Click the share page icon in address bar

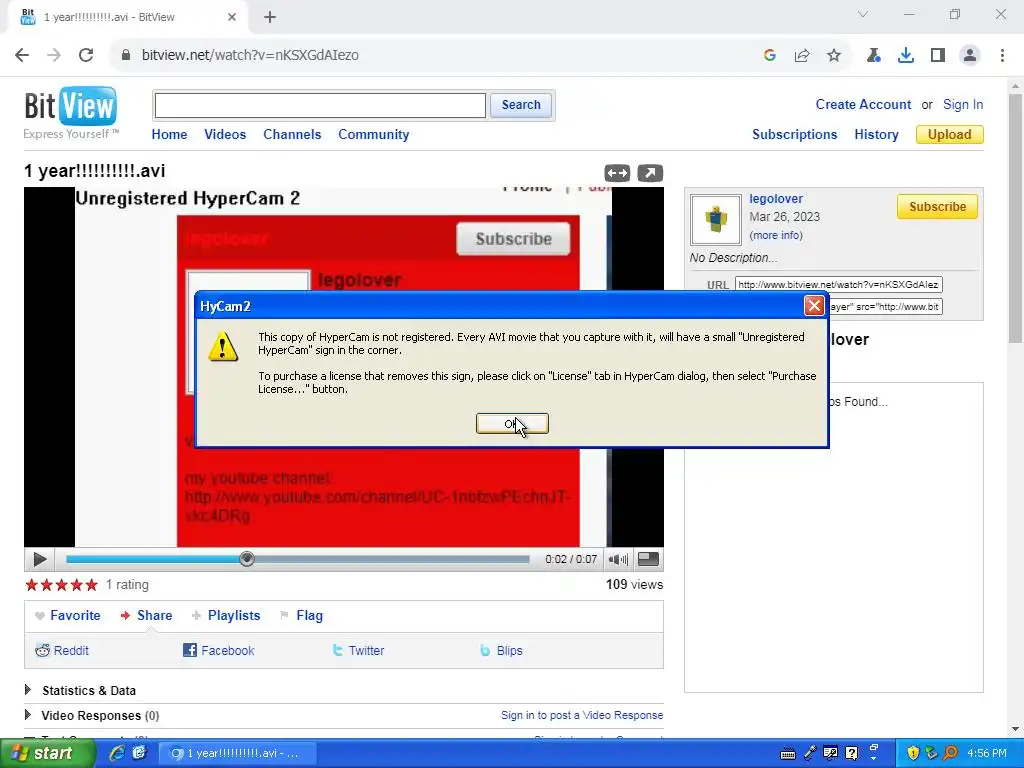click(x=802, y=55)
